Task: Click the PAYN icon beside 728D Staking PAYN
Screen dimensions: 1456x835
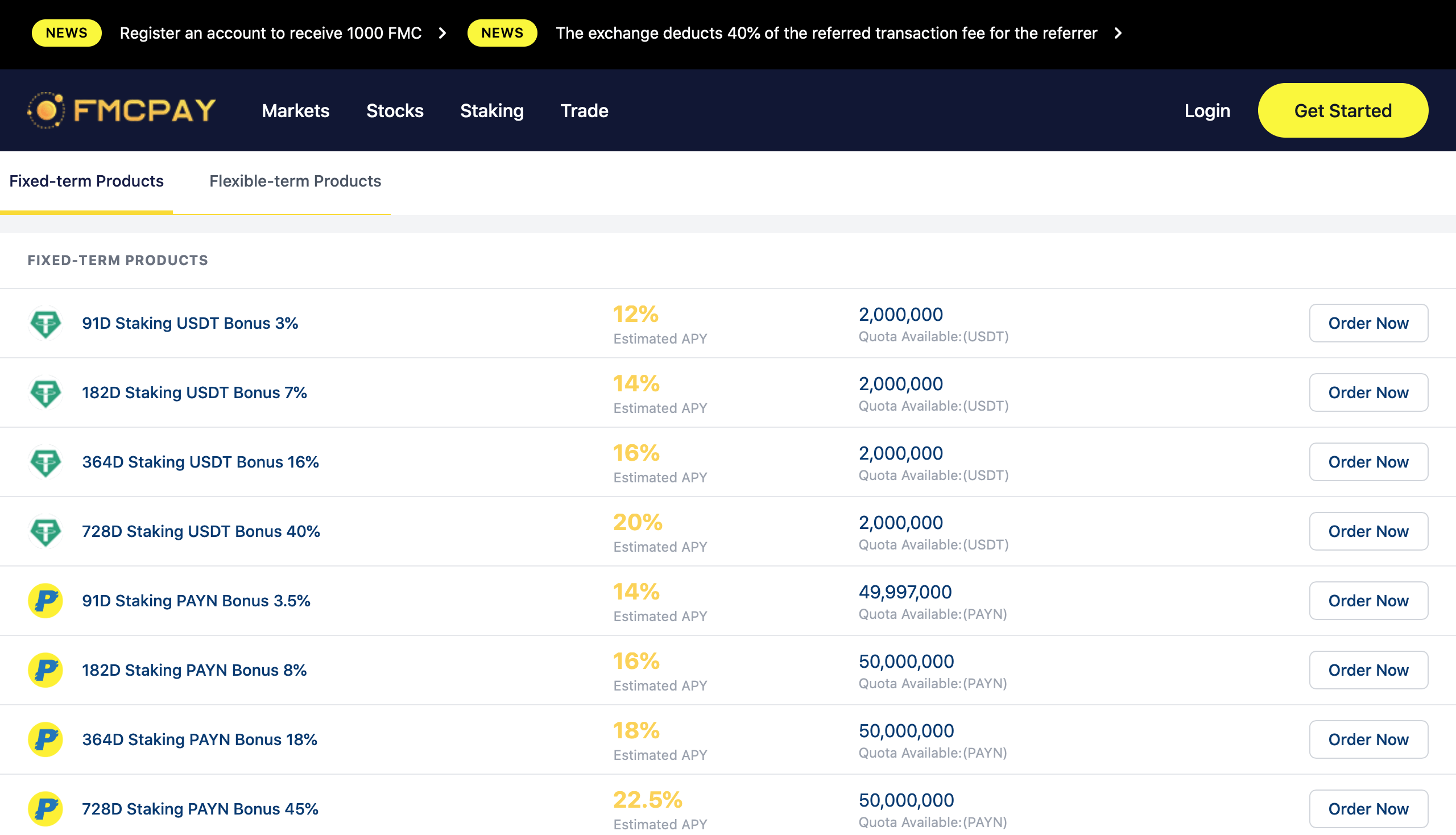Action: tap(45, 809)
